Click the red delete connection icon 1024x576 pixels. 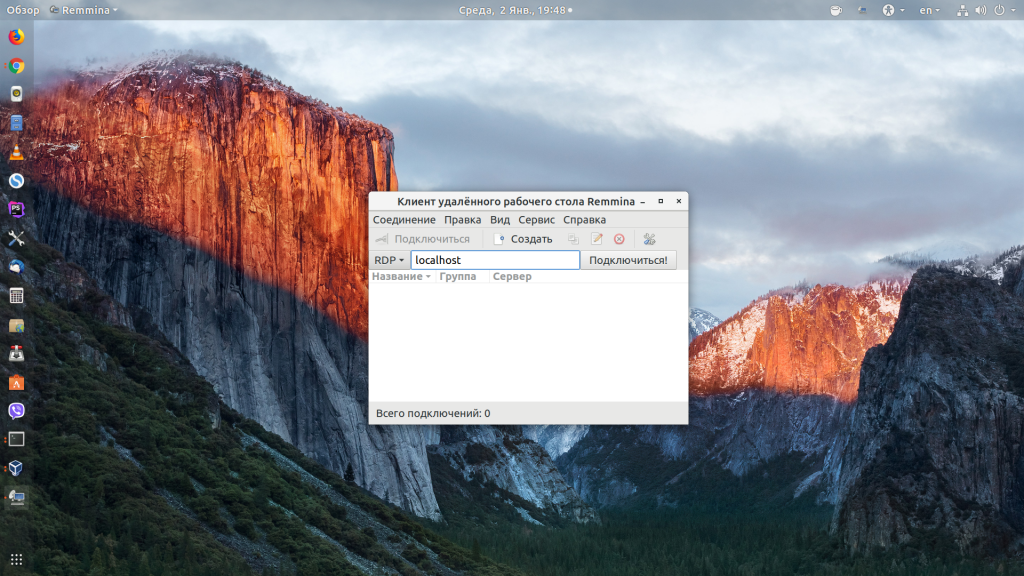(619, 239)
